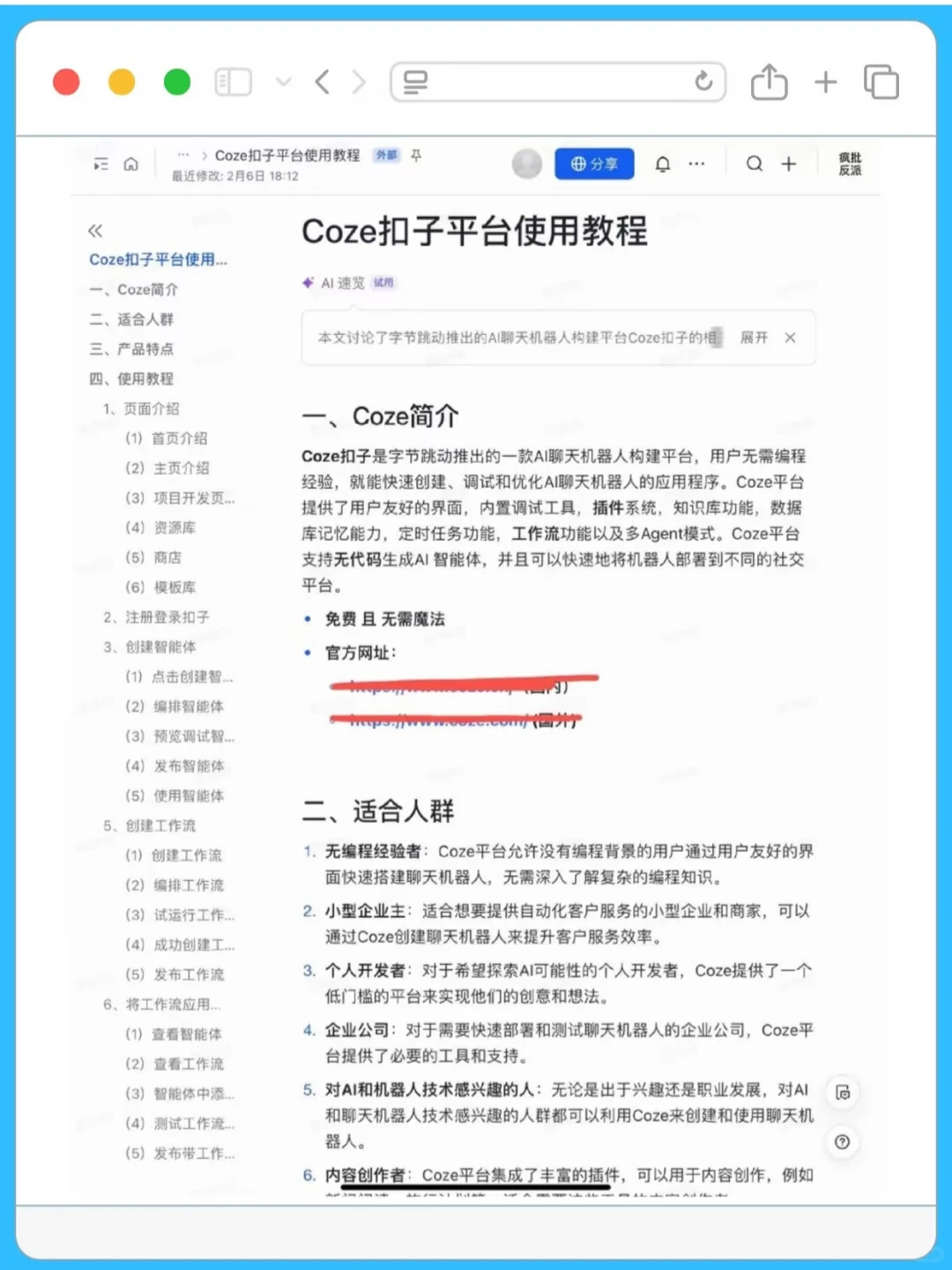Screen dimensions: 952x1270
Task: Select (4) 资源库 outline item
Action: pos(160,528)
